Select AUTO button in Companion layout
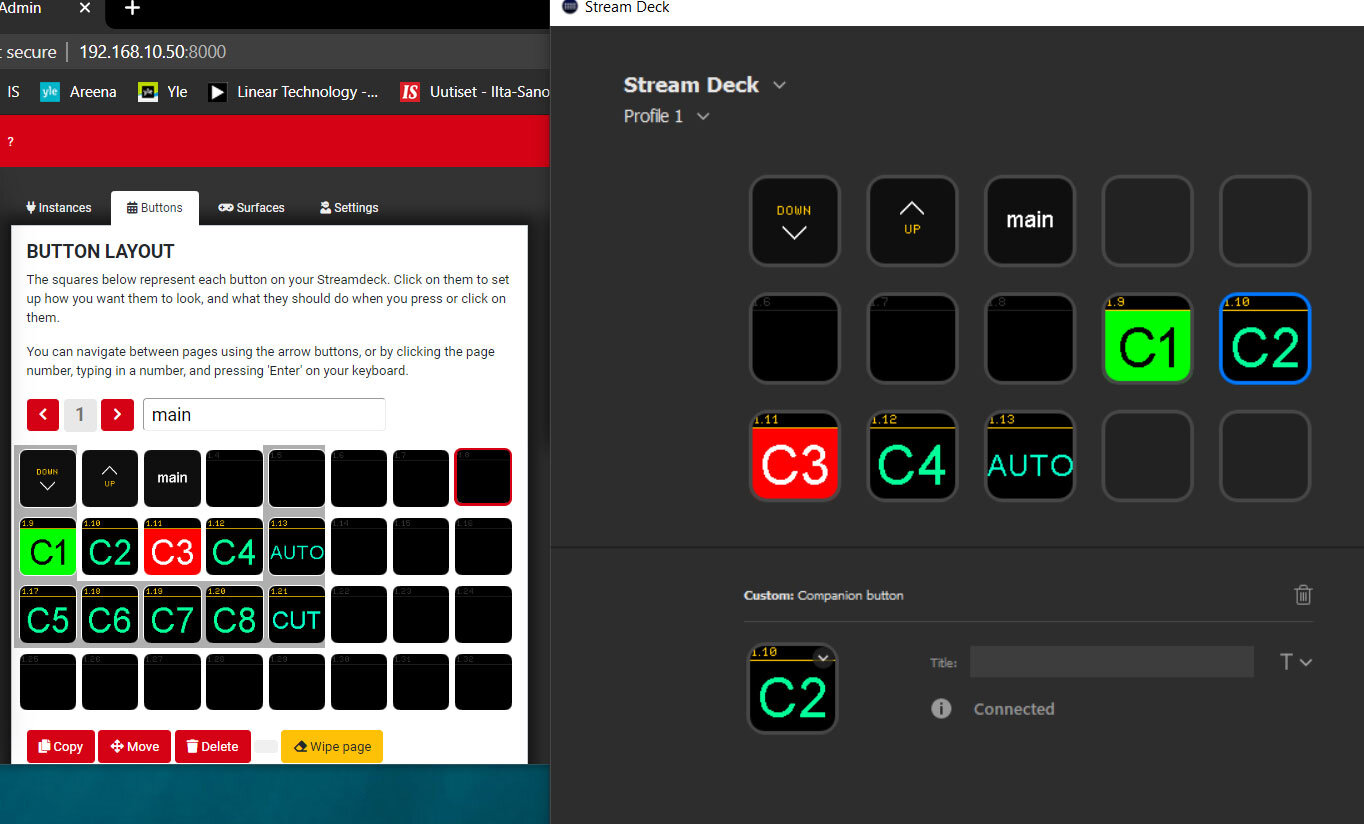 [x=297, y=546]
